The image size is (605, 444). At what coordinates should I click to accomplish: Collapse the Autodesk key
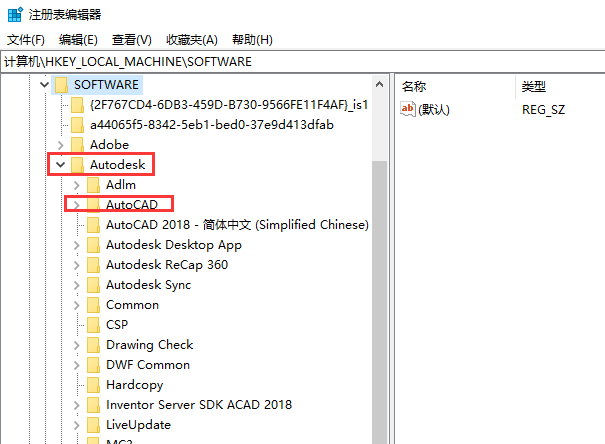click(60, 165)
